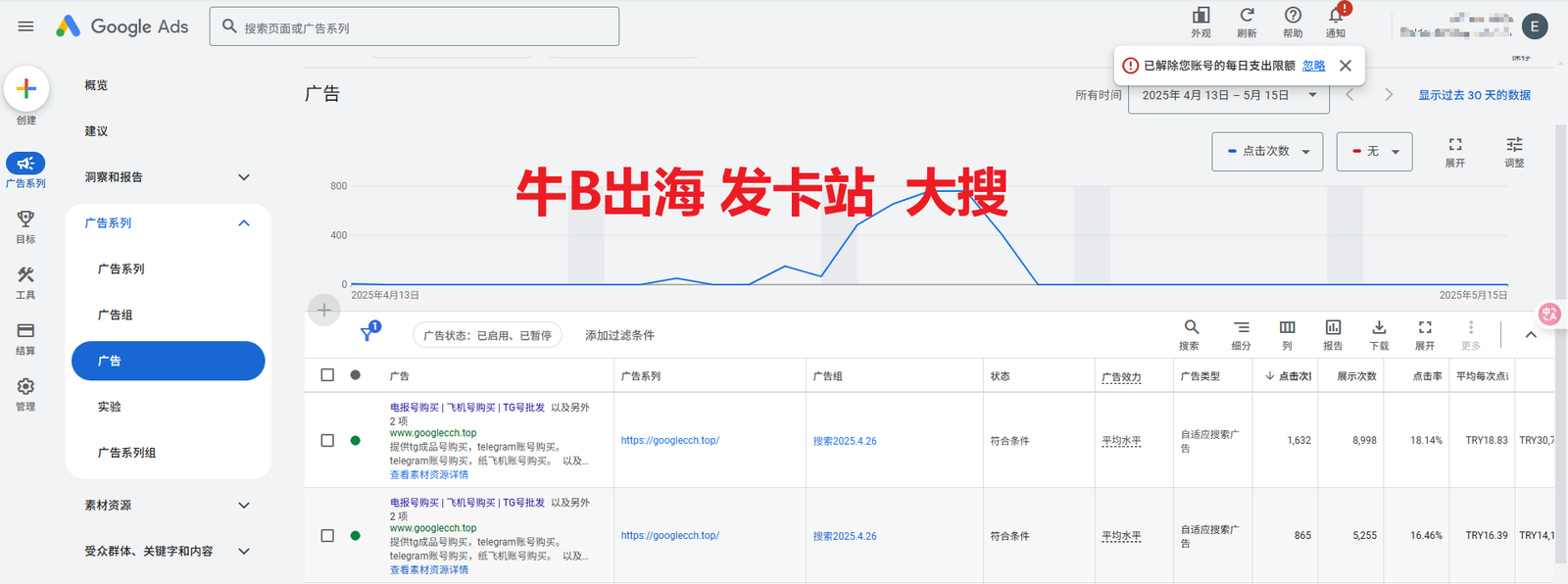Click 显示过去 30 天的数据 link
Screen dimensions: 1568x584
click(x=1474, y=95)
